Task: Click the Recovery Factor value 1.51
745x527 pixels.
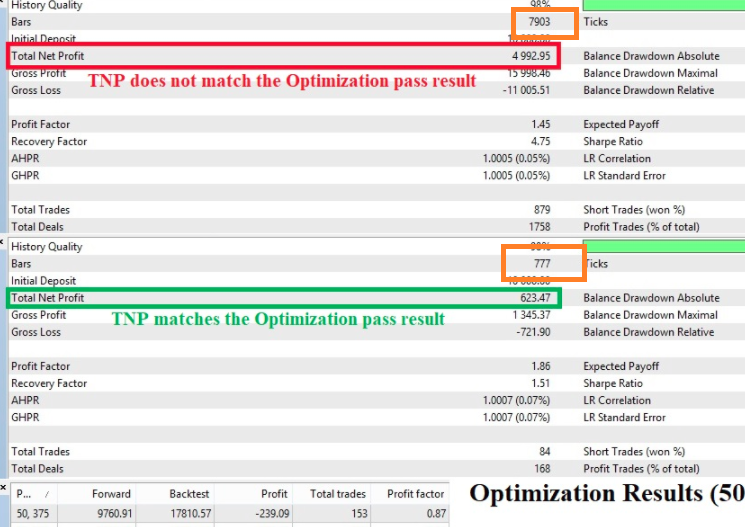Action: (x=541, y=383)
